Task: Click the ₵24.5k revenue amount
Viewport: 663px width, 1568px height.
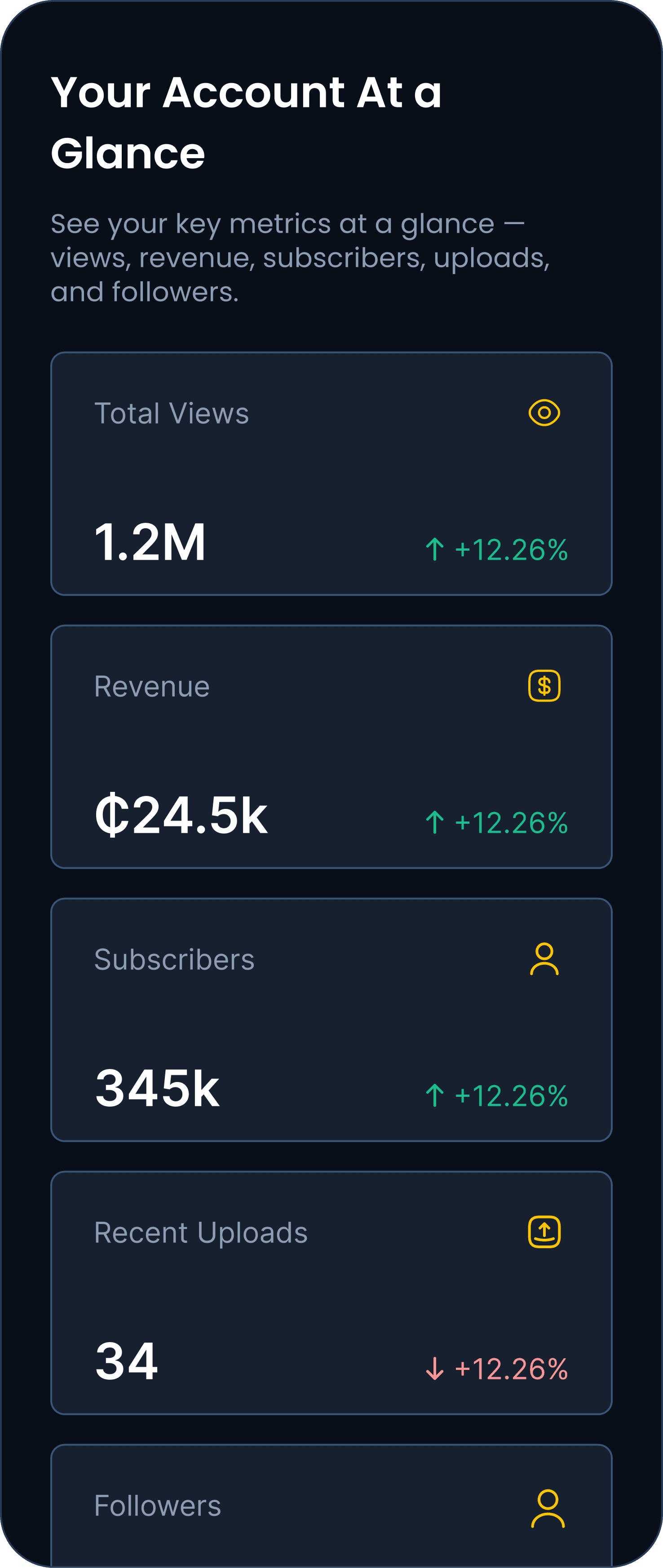Action: (x=181, y=815)
